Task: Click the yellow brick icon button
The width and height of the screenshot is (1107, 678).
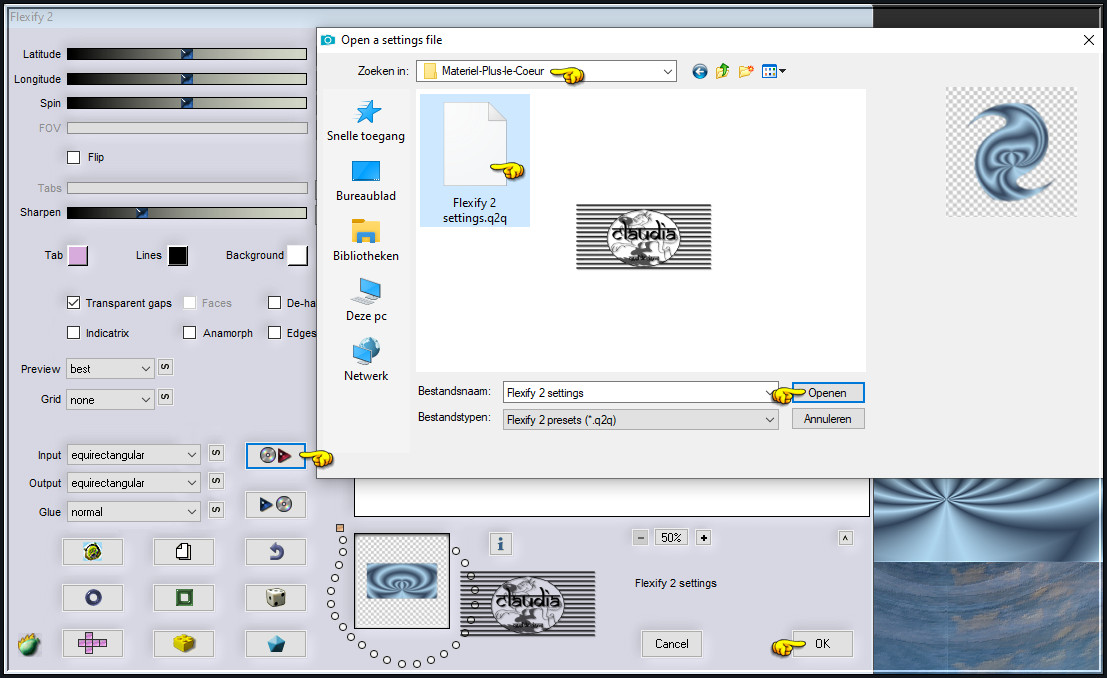Action: click(x=184, y=643)
